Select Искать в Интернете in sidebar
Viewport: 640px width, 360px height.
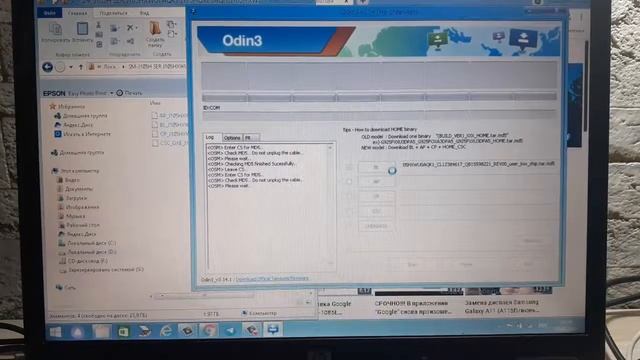(x=83, y=133)
